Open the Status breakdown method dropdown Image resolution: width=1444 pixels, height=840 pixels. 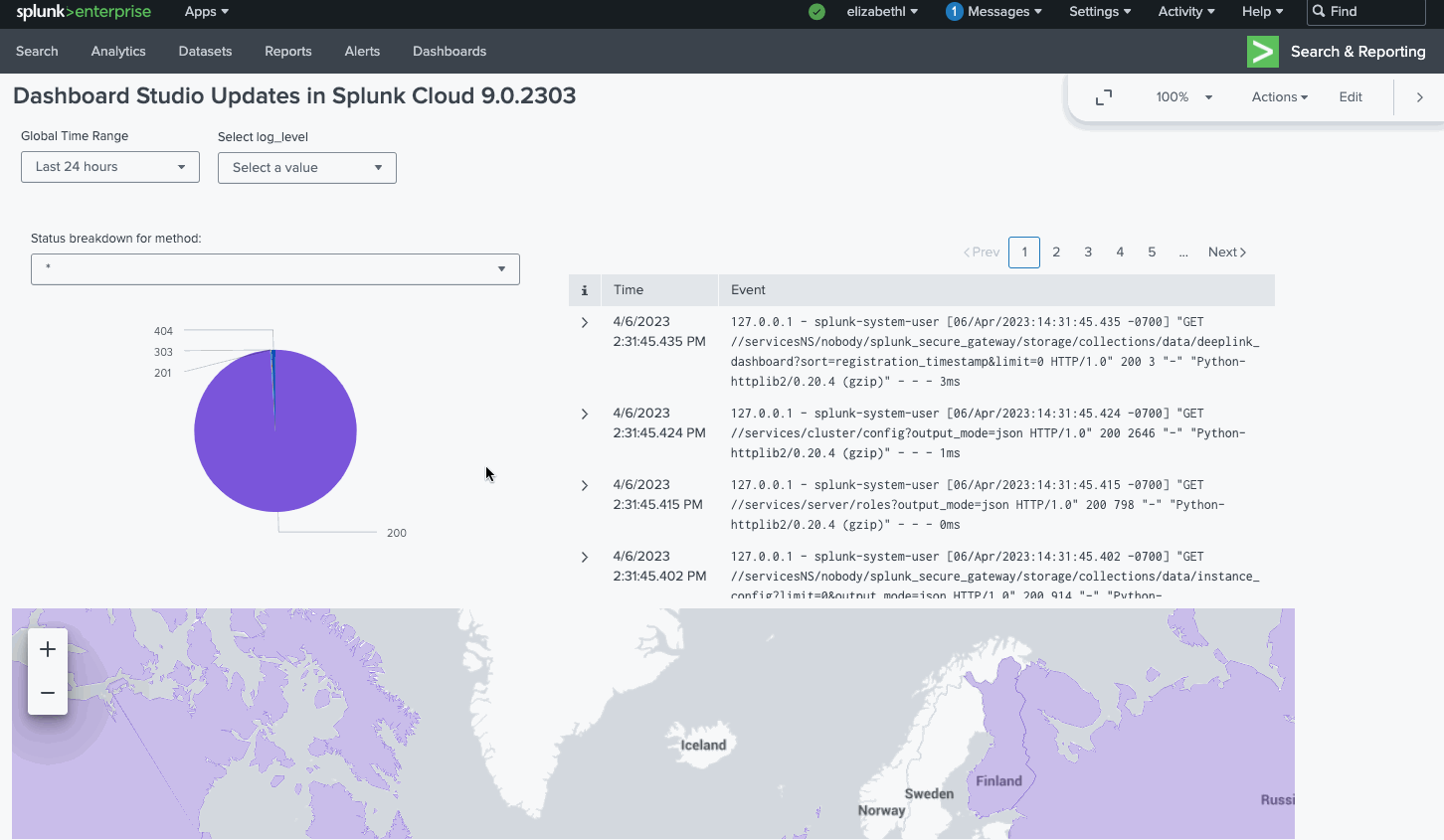click(274, 269)
